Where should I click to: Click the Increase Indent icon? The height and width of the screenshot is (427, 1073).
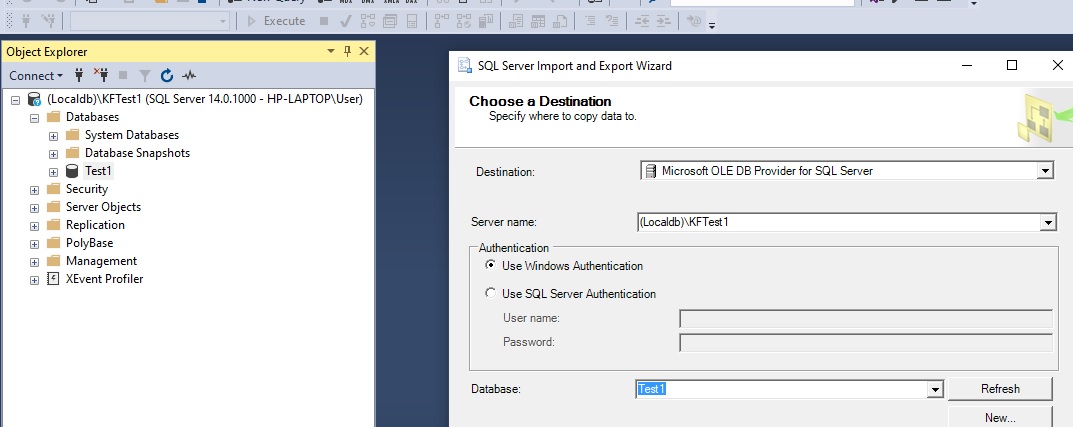pos(663,21)
